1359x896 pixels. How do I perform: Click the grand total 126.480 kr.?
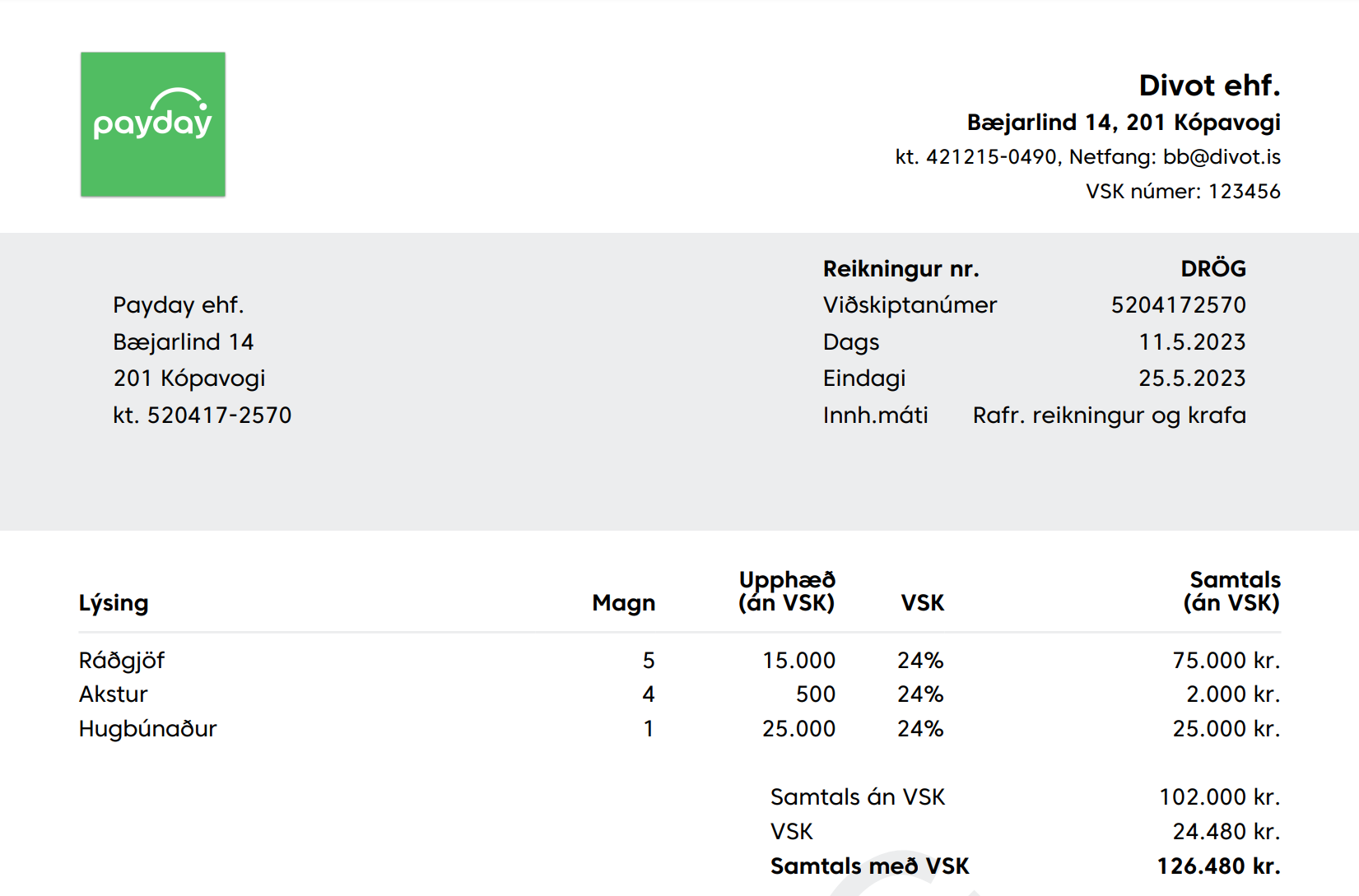1218,866
